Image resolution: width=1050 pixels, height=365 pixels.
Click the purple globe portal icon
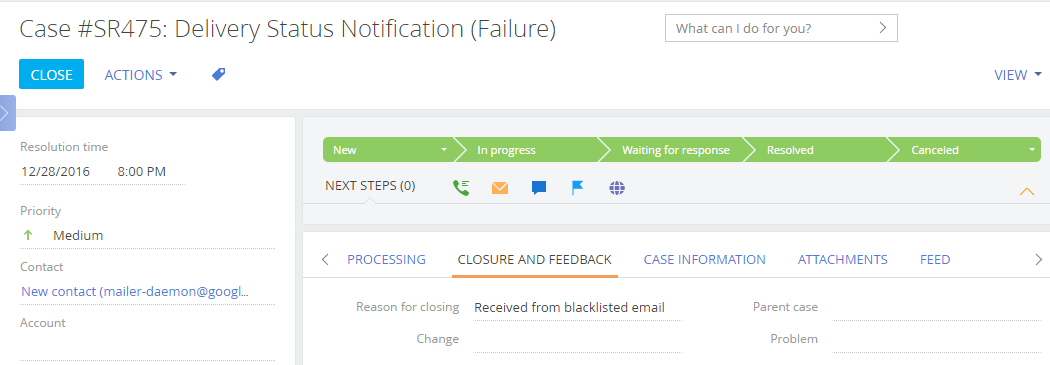click(617, 188)
